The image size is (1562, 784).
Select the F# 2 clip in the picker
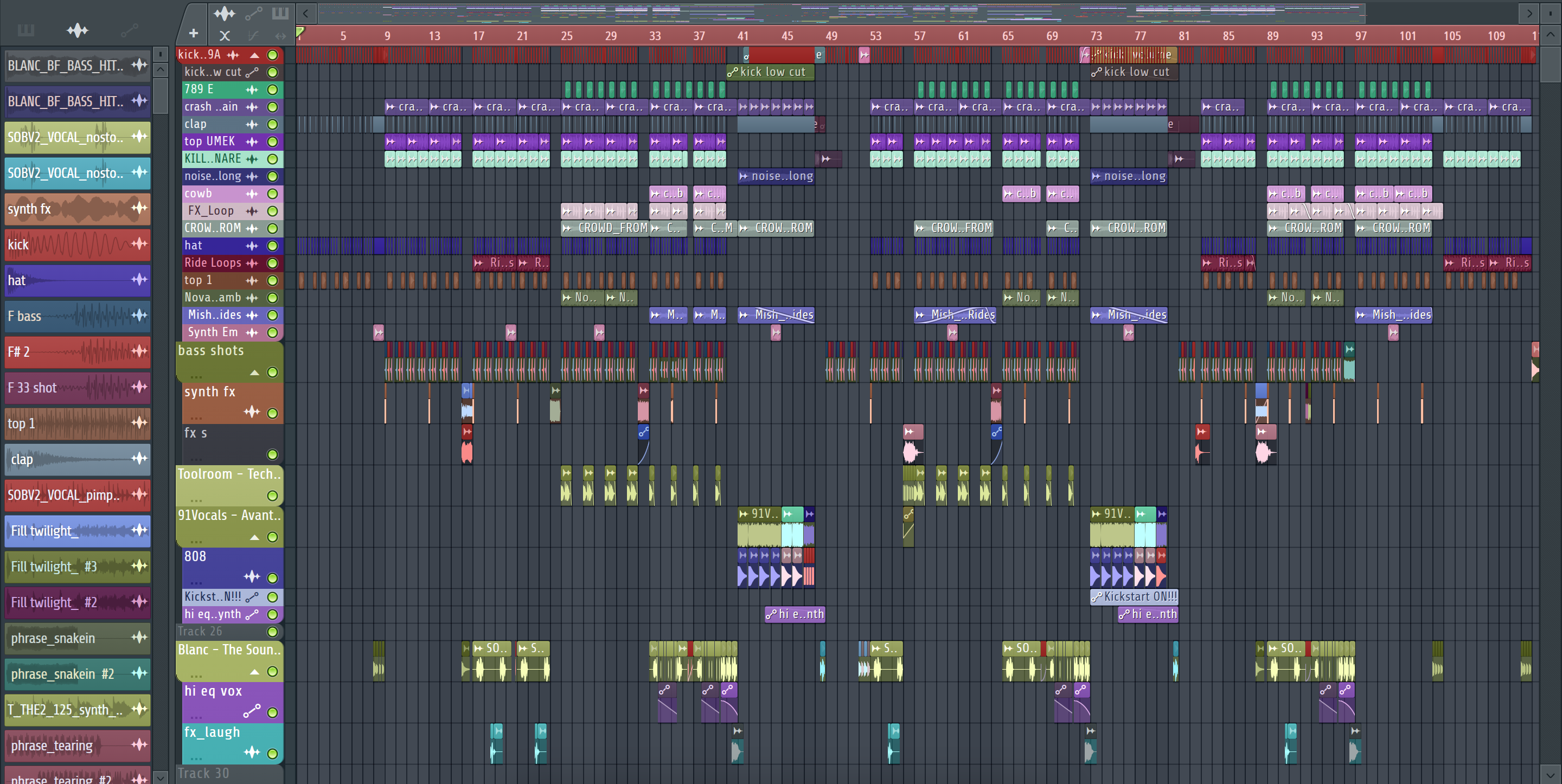point(78,352)
